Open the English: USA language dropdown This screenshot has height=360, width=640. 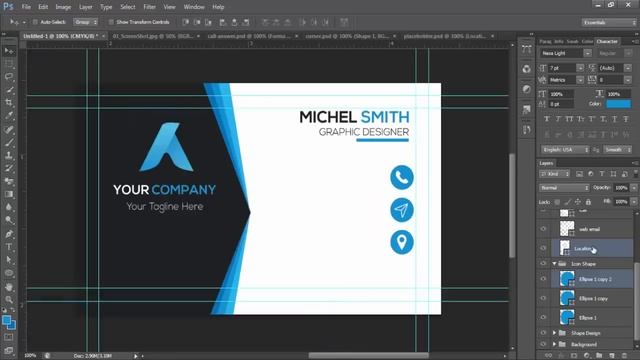(x=565, y=150)
